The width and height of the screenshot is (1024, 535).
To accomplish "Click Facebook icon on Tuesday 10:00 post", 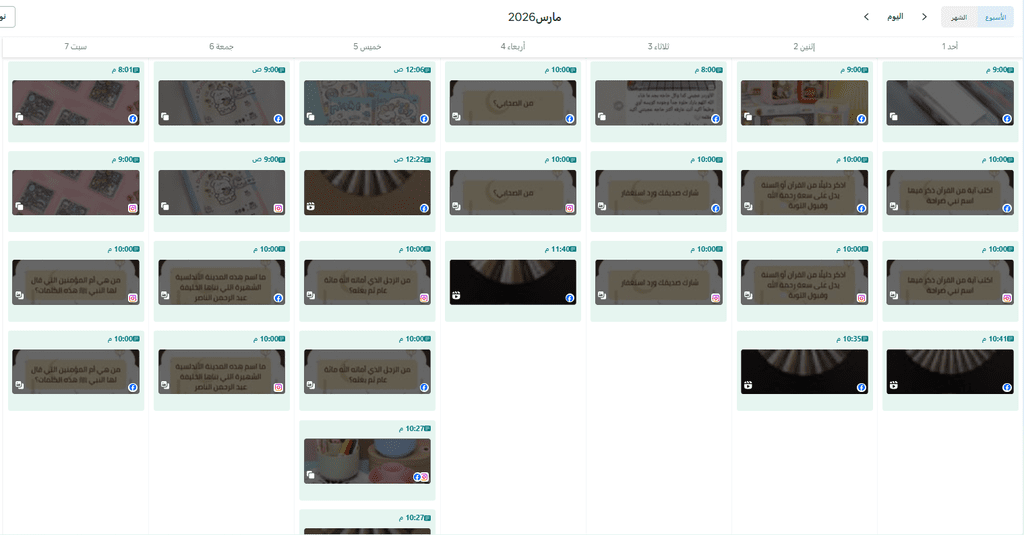I will (x=715, y=208).
